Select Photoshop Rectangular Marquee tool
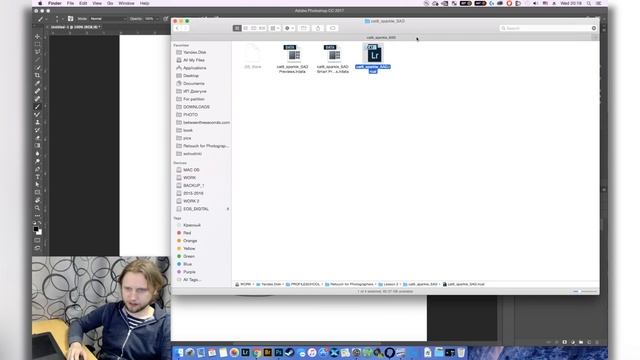This screenshot has width=640, height=360. pyautogui.click(x=38, y=44)
